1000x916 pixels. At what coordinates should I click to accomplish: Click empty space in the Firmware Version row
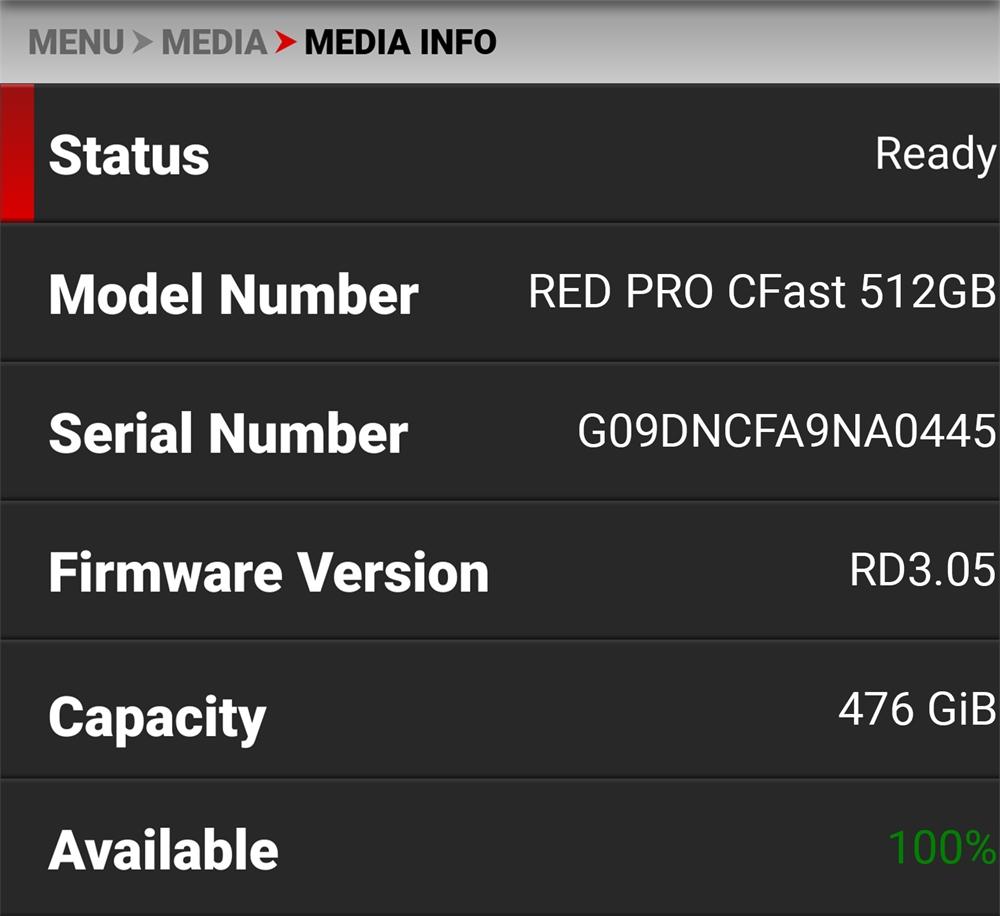pos(670,571)
